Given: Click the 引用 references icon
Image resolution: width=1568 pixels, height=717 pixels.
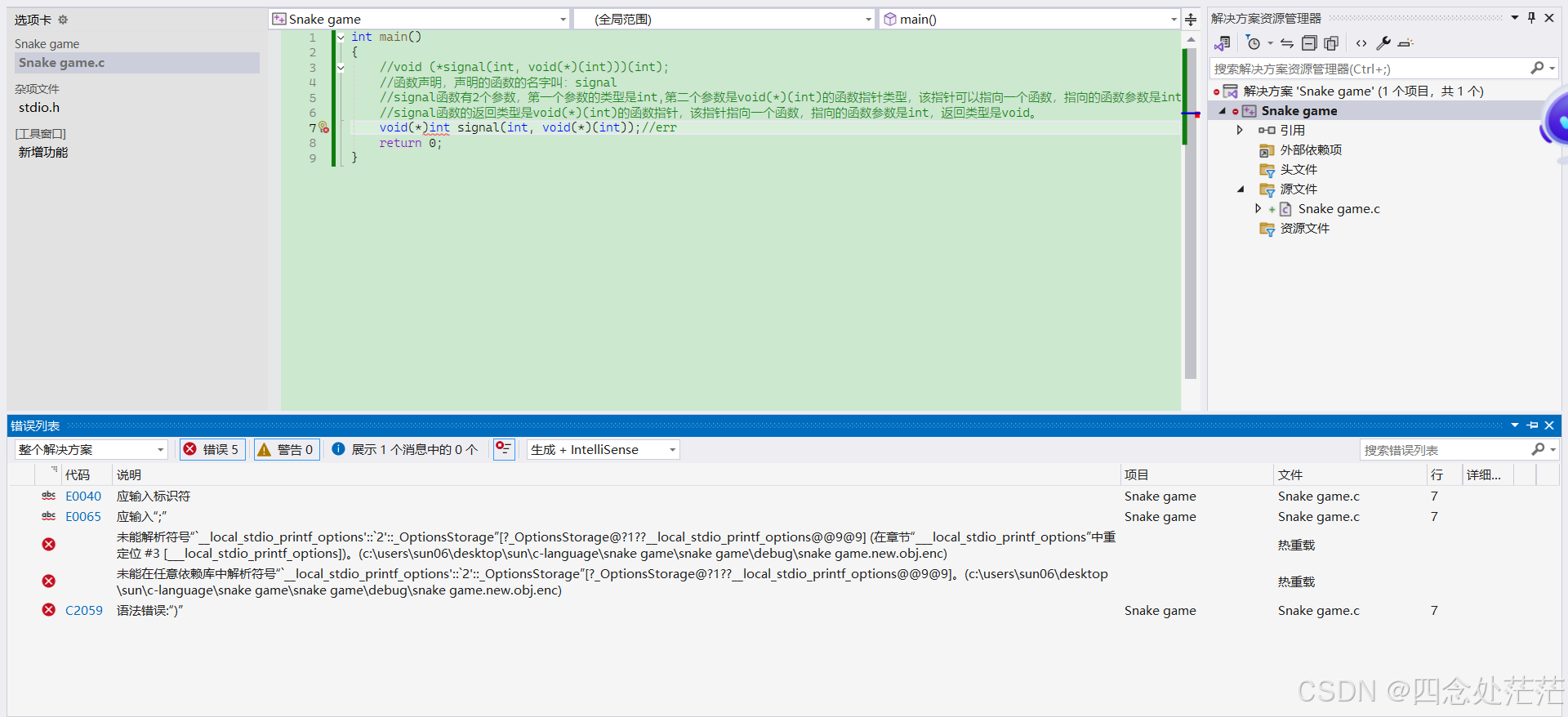Looking at the screenshot, I should click(1267, 131).
